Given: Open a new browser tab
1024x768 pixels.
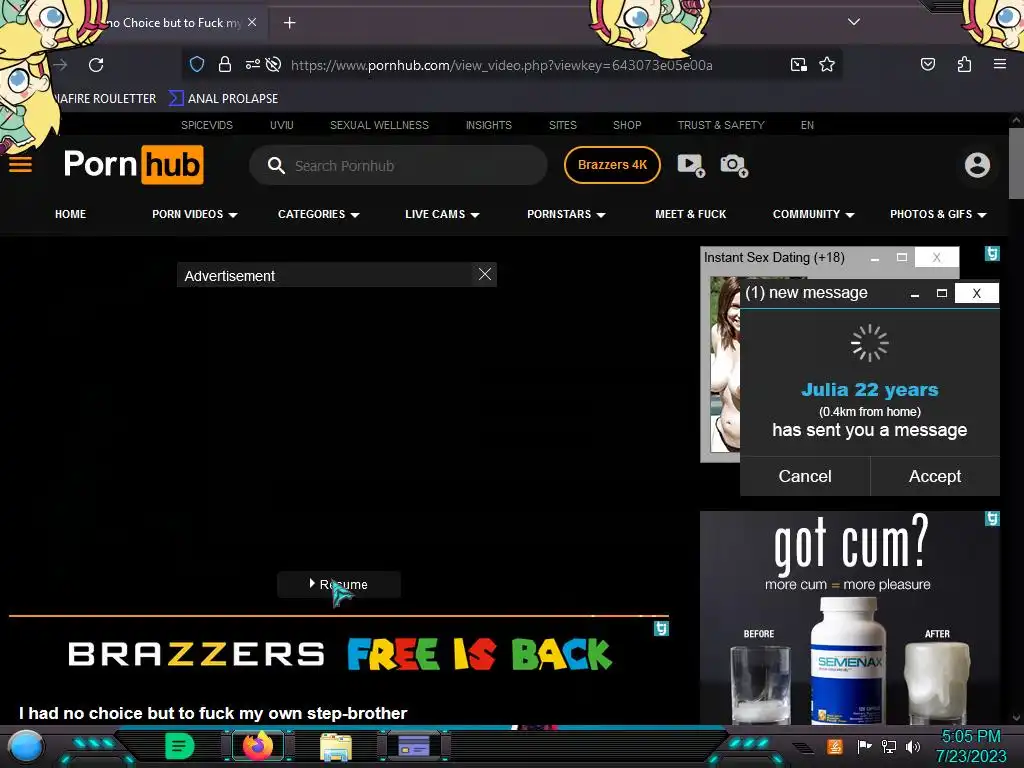Looking at the screenshot, I should [289, 23].
